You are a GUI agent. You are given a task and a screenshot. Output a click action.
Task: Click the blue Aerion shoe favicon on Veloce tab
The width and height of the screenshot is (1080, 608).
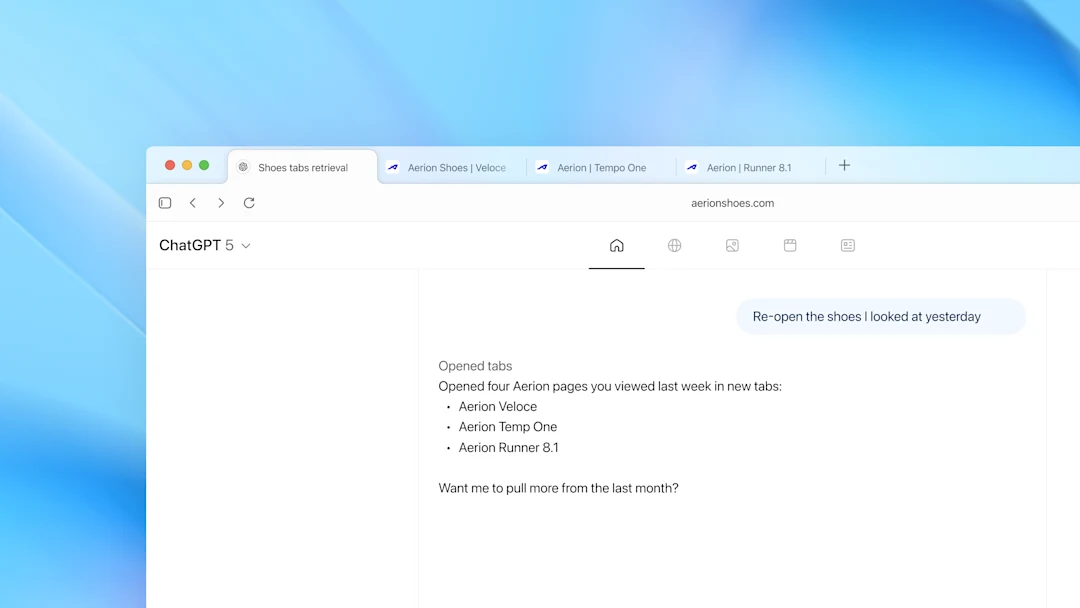point(394,167)
